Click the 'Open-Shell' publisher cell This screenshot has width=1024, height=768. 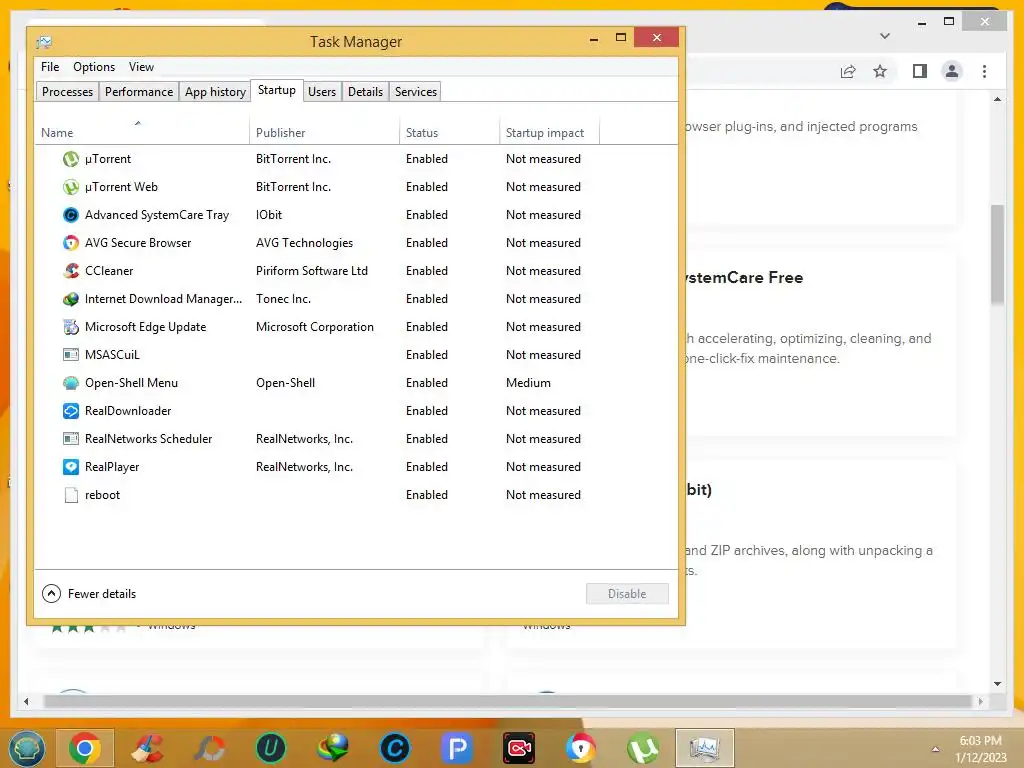[285, 383]
